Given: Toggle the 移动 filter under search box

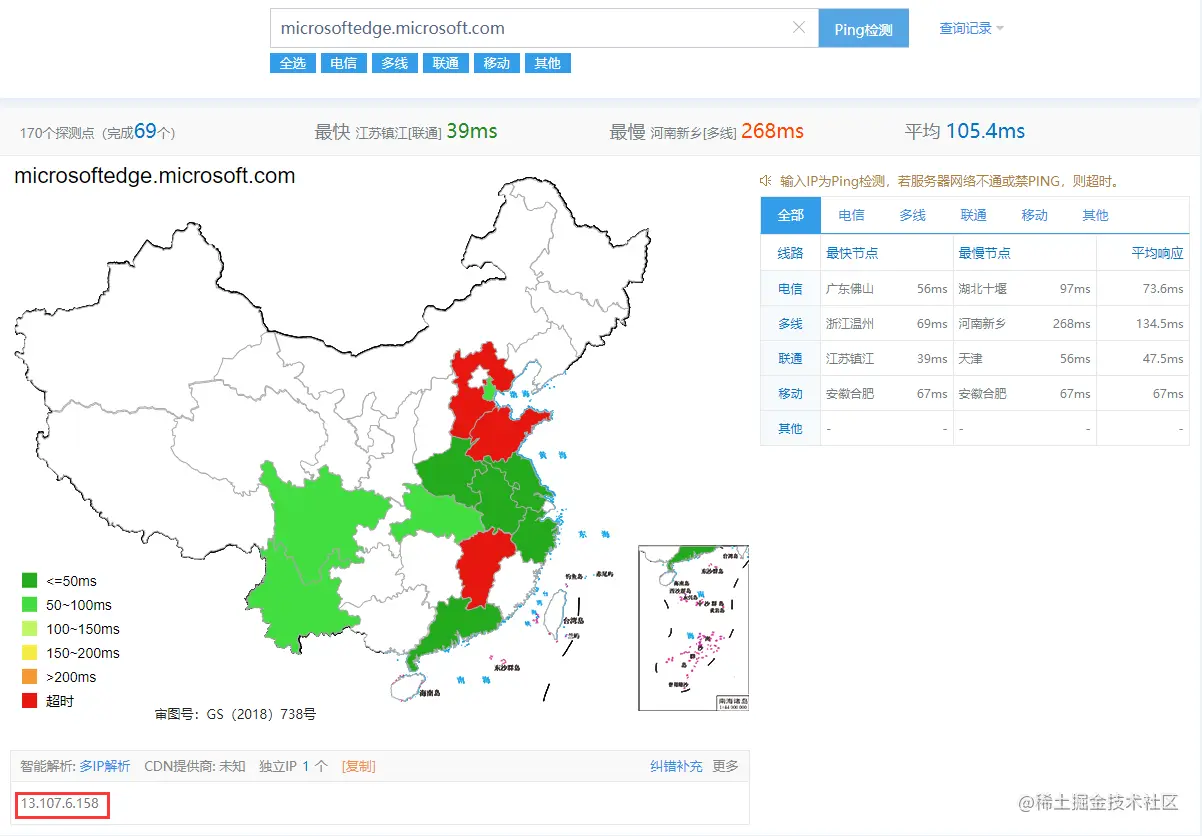Looking at the screenshot, I should coord(497,63).
